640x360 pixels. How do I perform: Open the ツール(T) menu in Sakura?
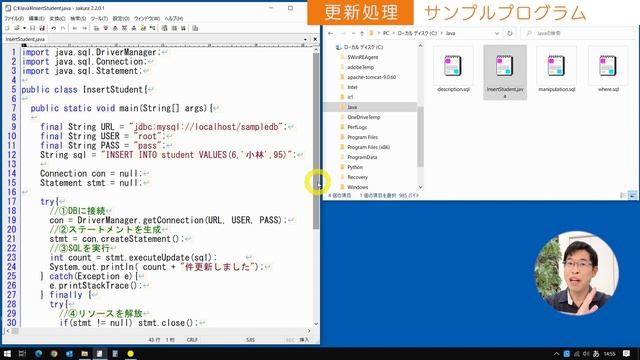pos(99,18)
